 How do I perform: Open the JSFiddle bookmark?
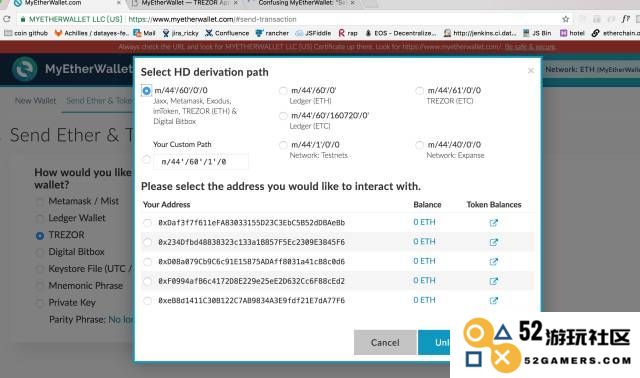point(313,33)
